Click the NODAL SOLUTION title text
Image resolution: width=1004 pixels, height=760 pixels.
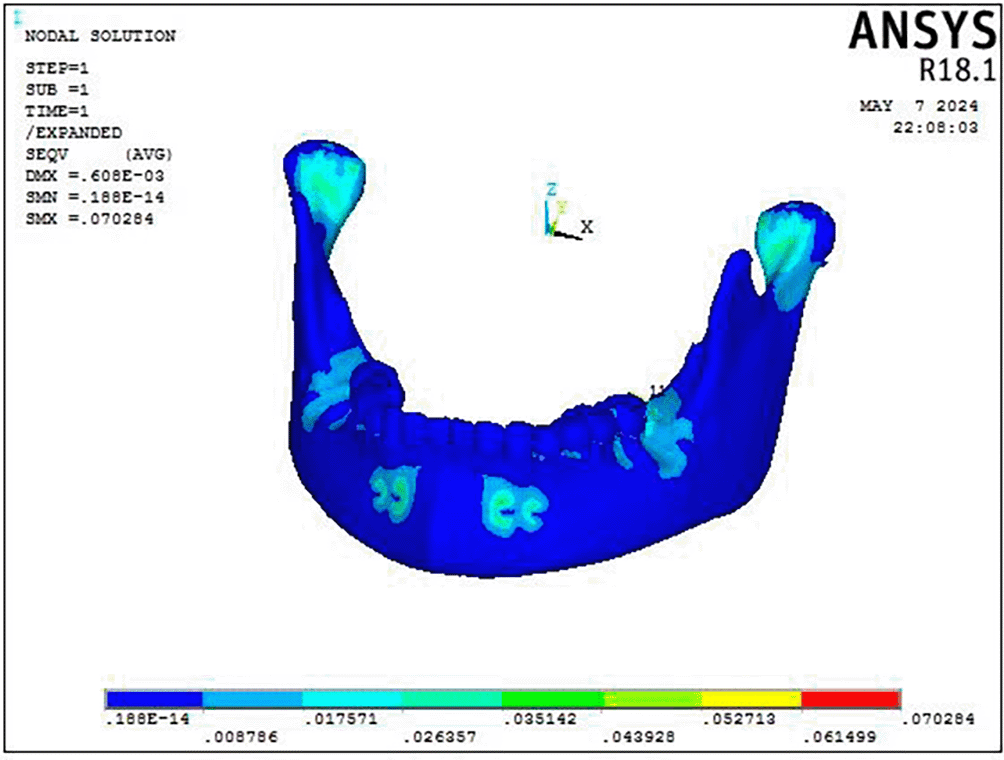(98, 36)
